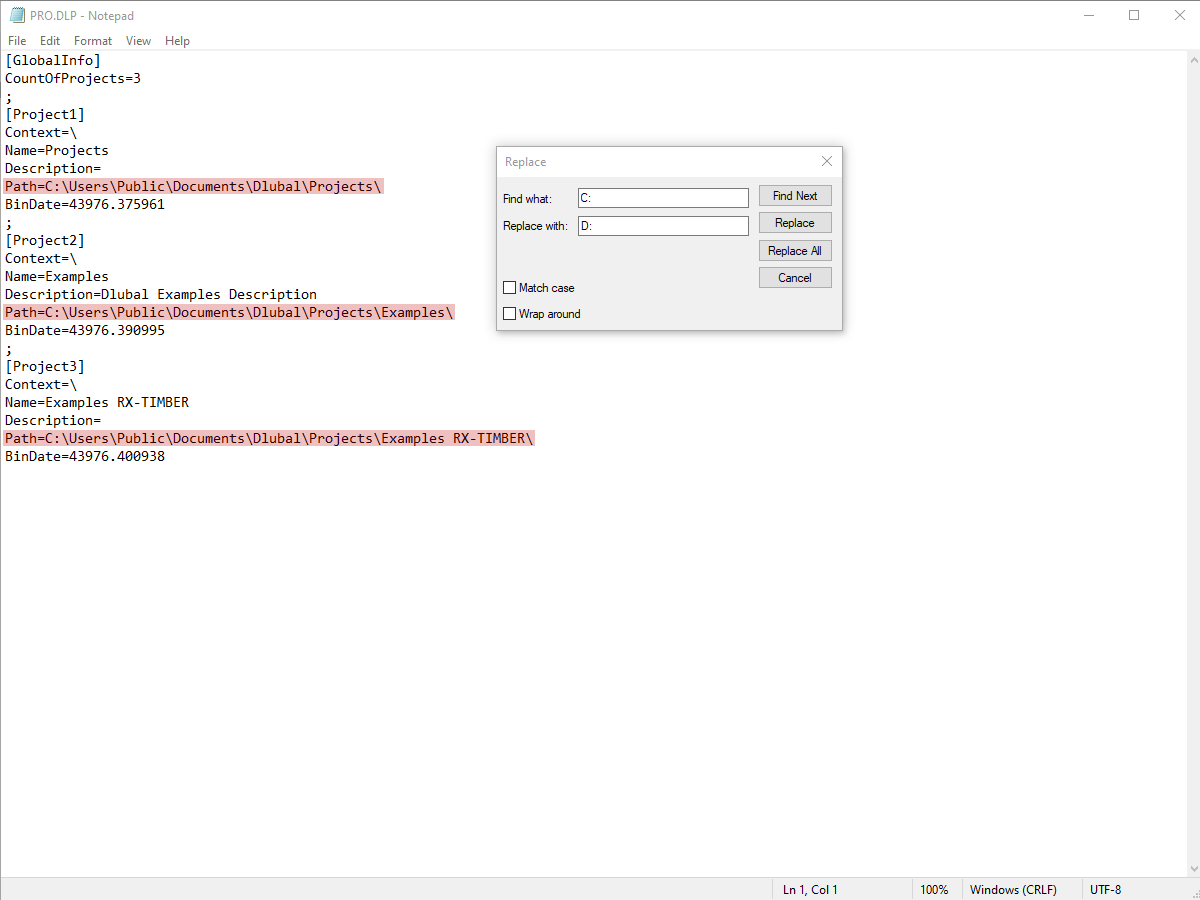
Task: Open the Format menu
Action: (x=92, y=41)
